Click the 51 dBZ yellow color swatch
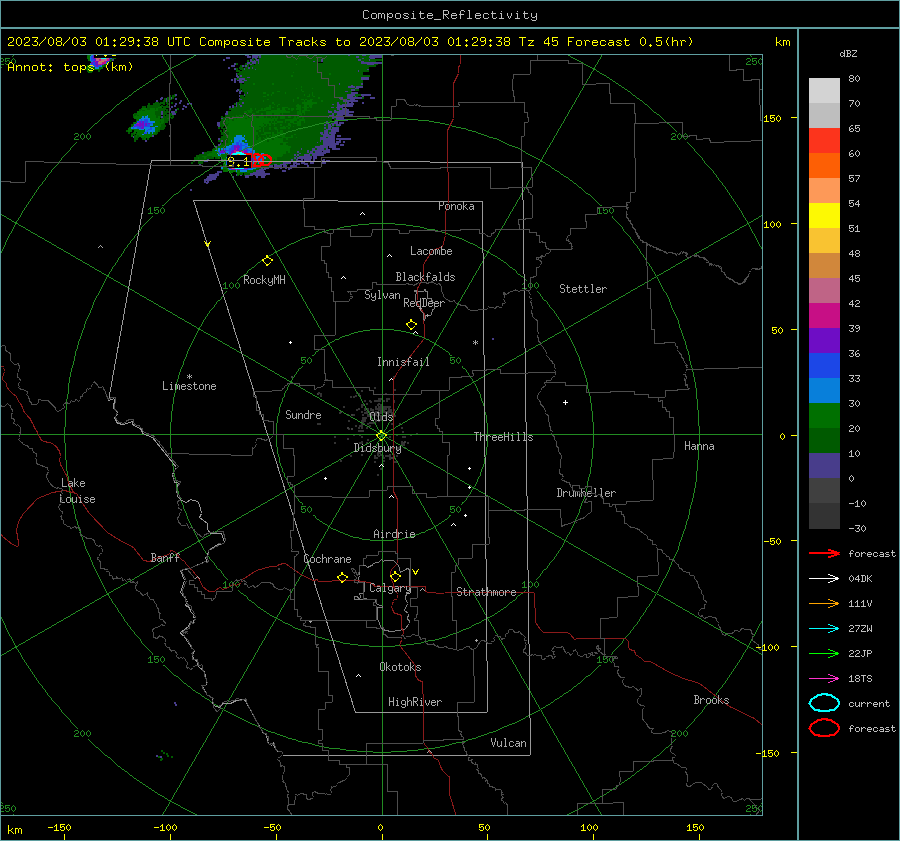The width and height of the screenshot is (900, 841). click(824, 215)
